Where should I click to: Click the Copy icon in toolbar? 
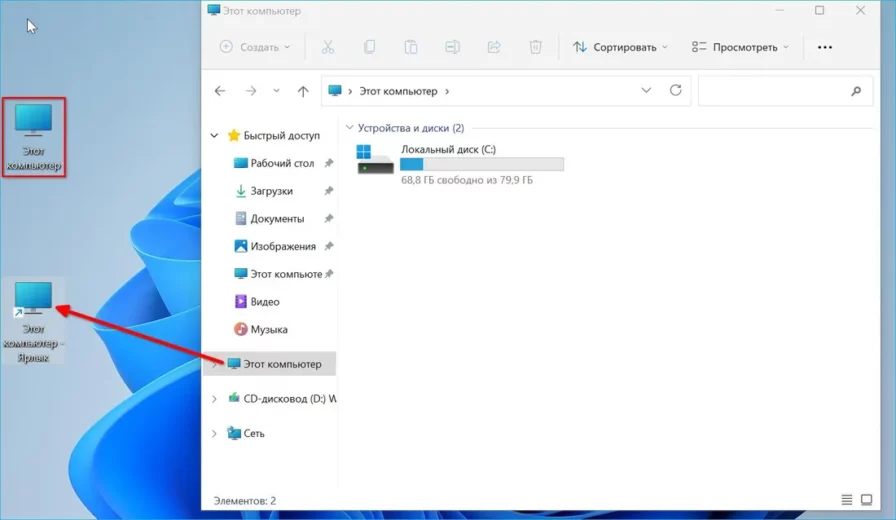click(x=369, y=47)
